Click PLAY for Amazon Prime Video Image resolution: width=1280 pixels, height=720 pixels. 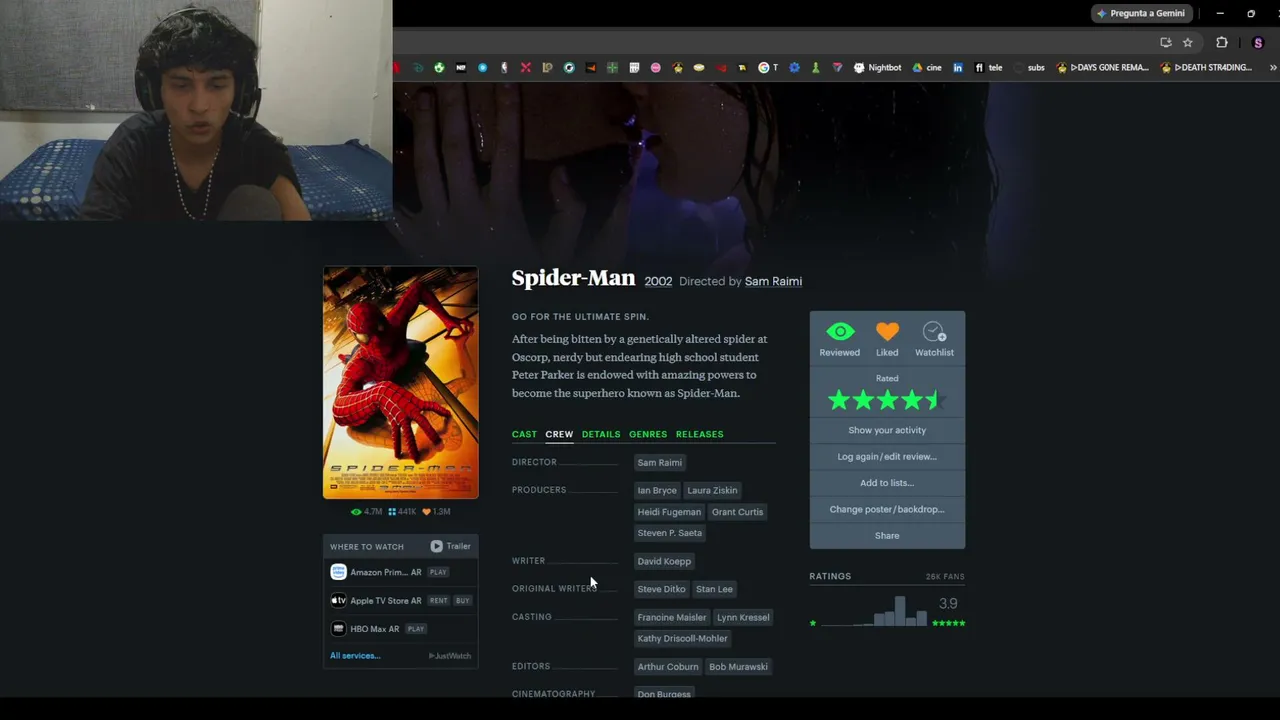(438, 572)
